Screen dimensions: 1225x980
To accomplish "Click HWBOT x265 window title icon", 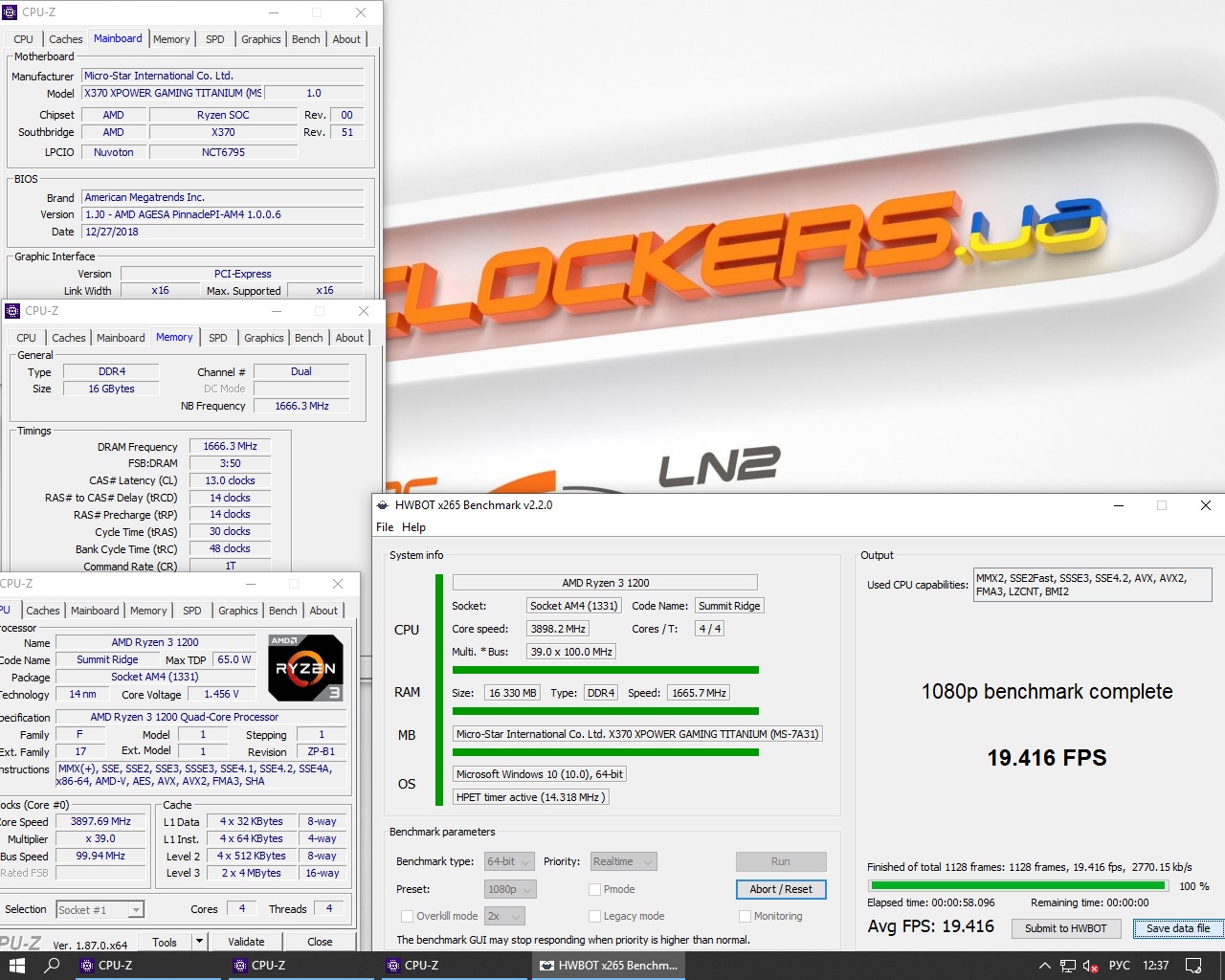I will click(x=383, y=505).
